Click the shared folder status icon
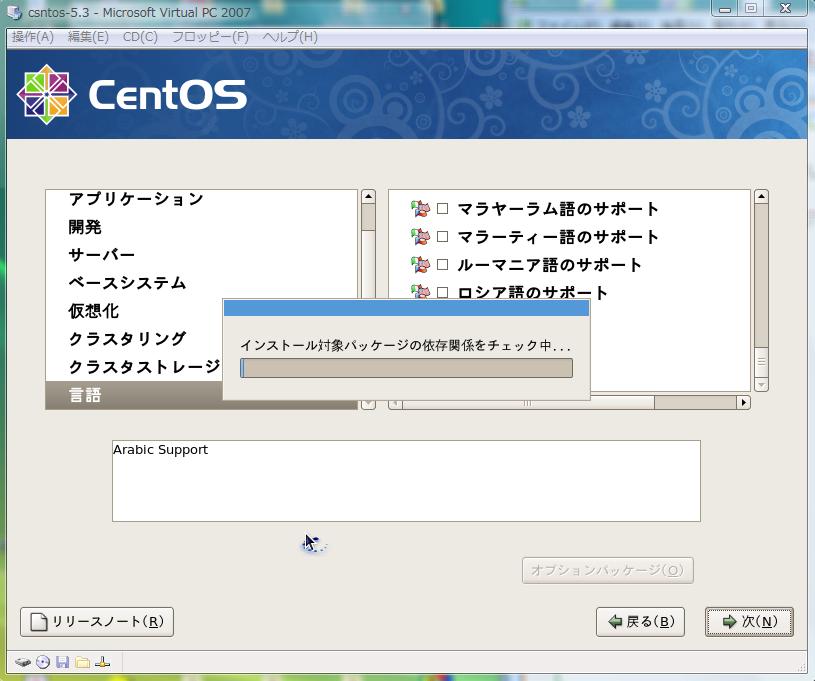This screenshot has height=681, width=815. point(82,662)
